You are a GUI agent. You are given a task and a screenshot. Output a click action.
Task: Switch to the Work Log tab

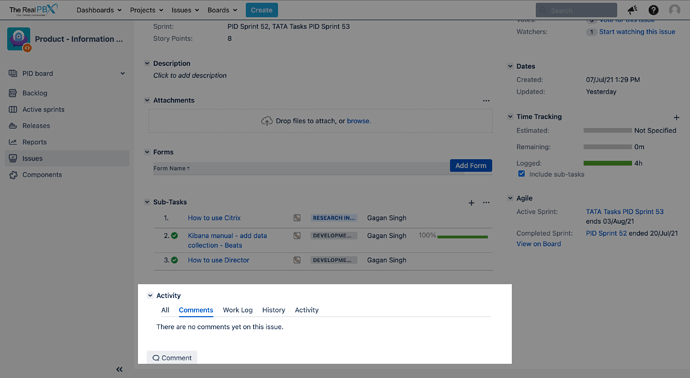(238, 310)
